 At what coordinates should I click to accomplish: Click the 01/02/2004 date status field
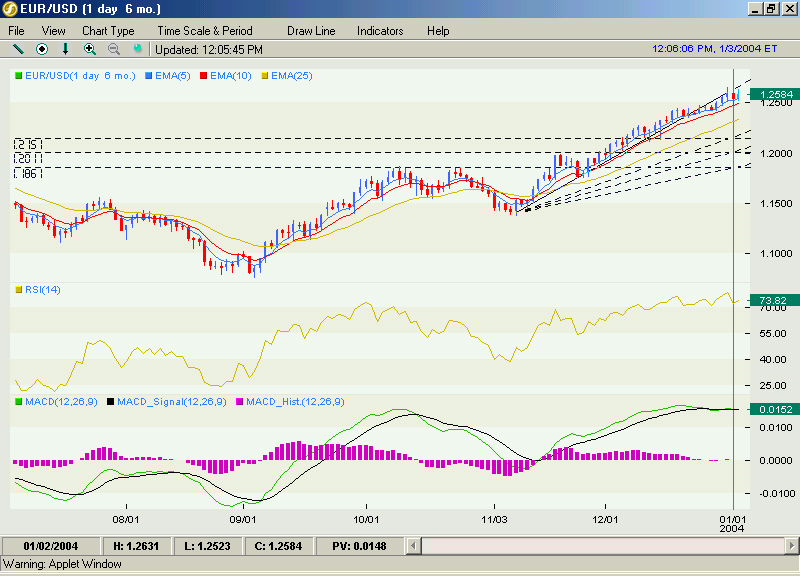pyautogui.click(x=51, y=546)
